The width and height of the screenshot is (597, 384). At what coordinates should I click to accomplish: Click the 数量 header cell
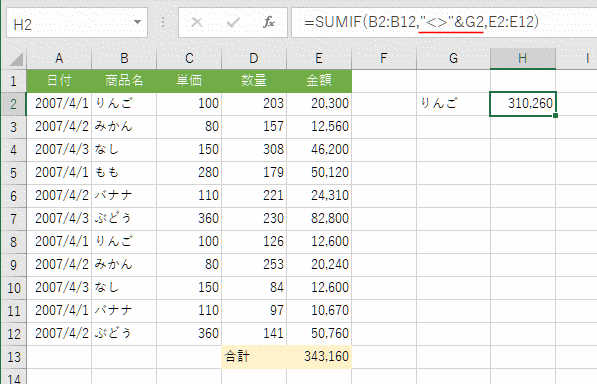(x=254, y=81)
